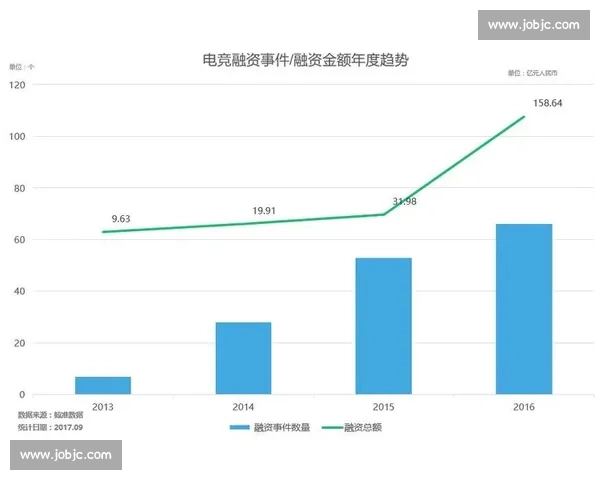The height and width of the screenshot is (480, 600).
Task: Click the 2013 blue bar
Action: pos(103,385)
